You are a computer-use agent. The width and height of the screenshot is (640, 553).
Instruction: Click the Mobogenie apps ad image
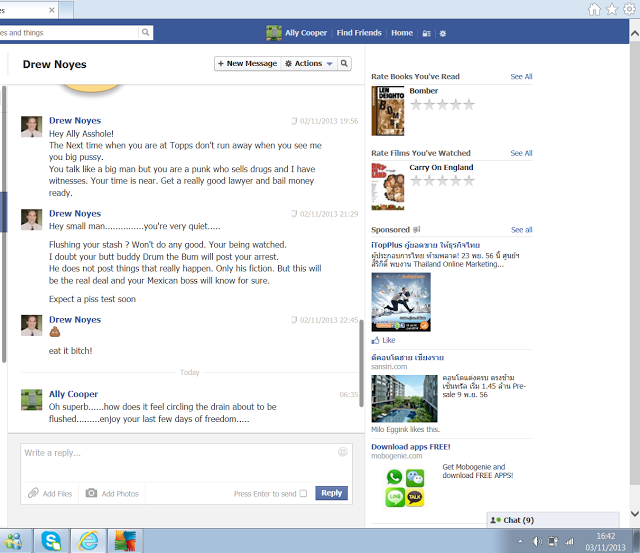405,488
